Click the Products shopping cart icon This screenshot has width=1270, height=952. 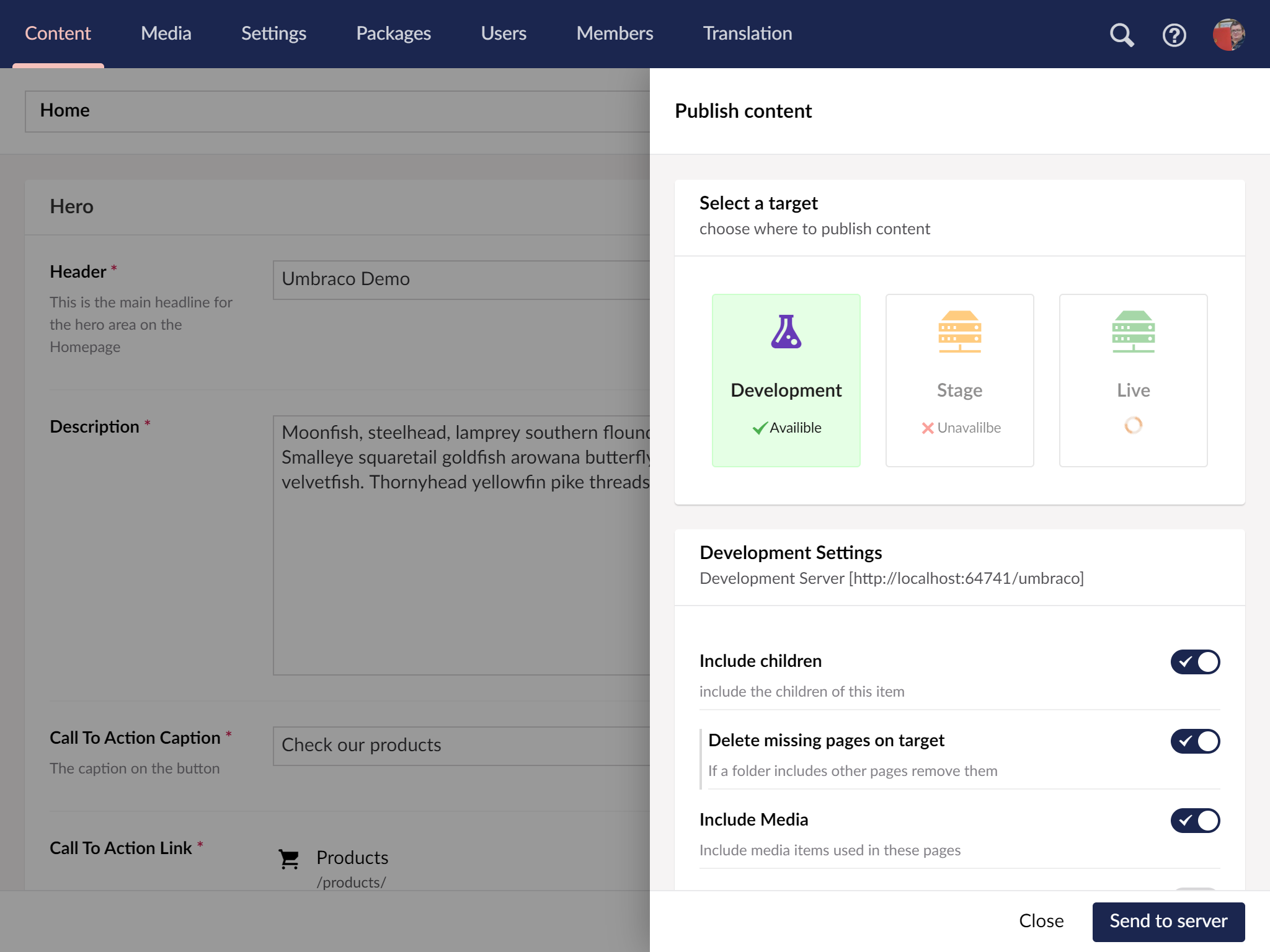(x=289, y=859)
